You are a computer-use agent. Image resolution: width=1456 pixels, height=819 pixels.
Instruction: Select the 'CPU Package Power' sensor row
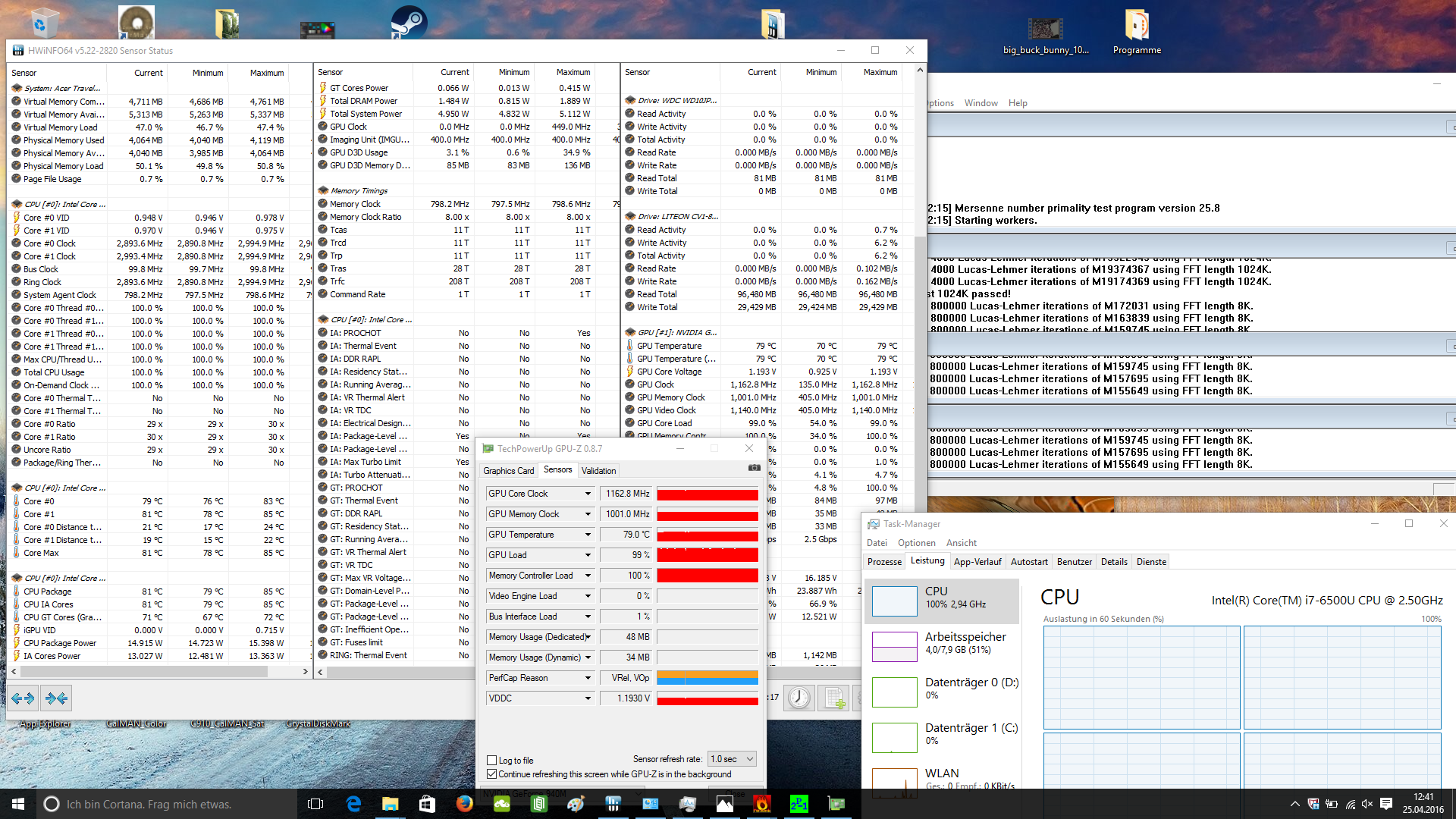[x=160, y=643]
